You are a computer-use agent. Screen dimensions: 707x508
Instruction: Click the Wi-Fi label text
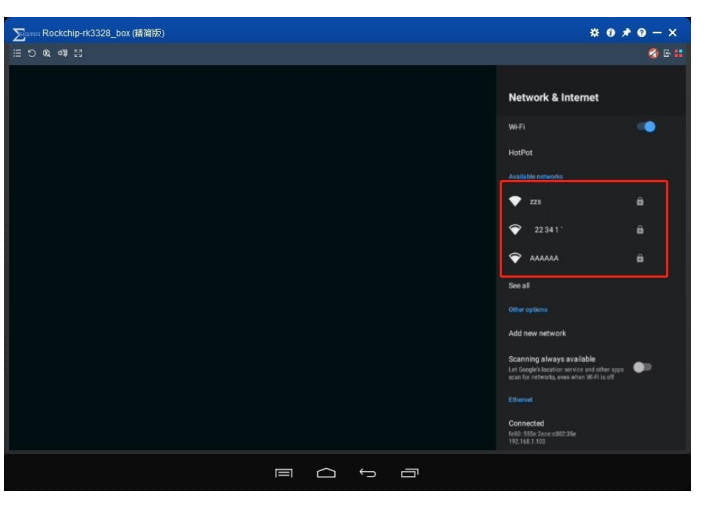point(517,127)
